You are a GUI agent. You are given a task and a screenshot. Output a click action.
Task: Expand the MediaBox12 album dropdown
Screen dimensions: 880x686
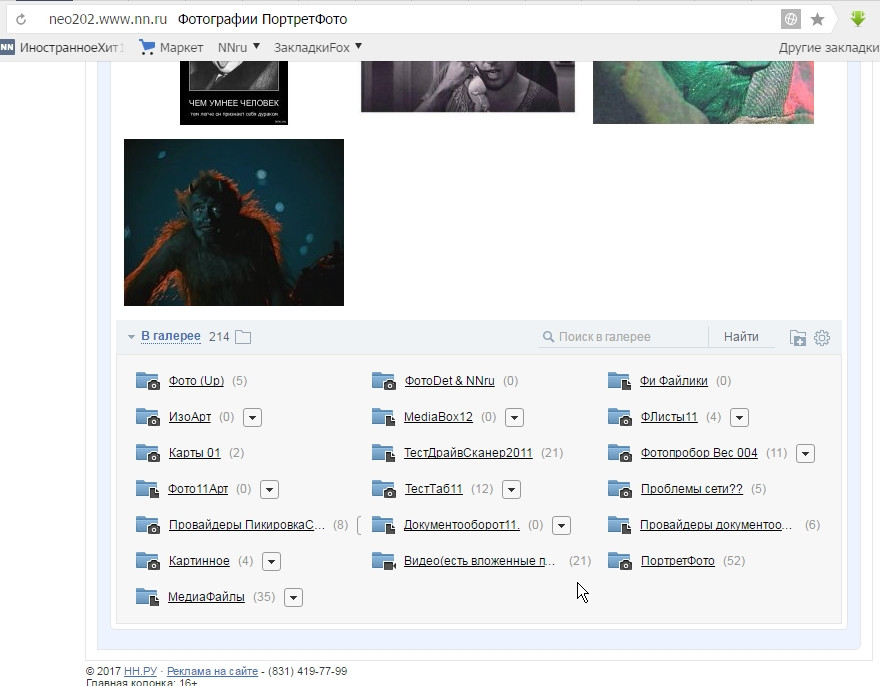(515, 417)
